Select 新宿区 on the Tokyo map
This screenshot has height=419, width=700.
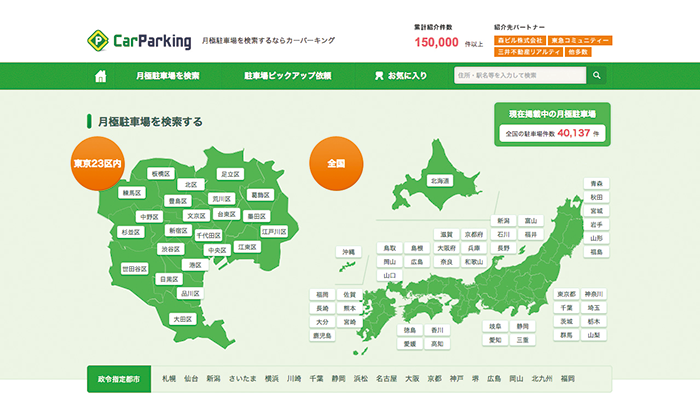[x=179, y=231]
